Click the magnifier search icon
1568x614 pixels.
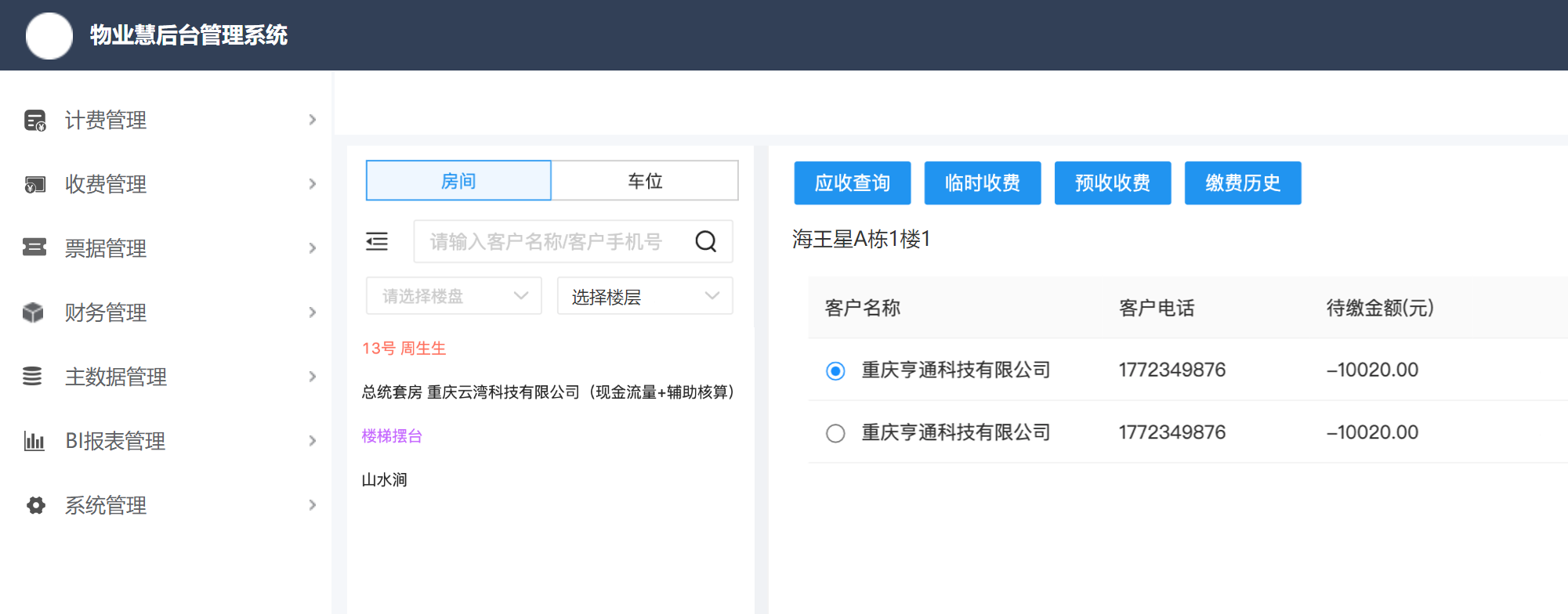pos(706,241)
